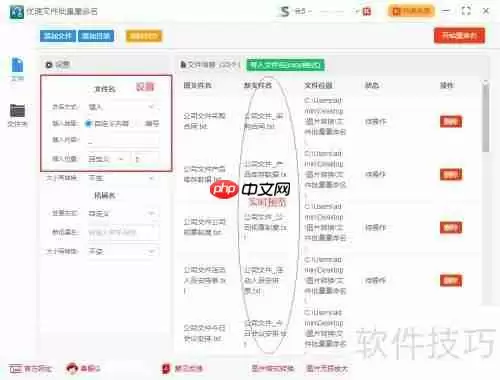Delete the second file row
The height and width of the screenshot is (380, 500).
click(x=451, y=174)
